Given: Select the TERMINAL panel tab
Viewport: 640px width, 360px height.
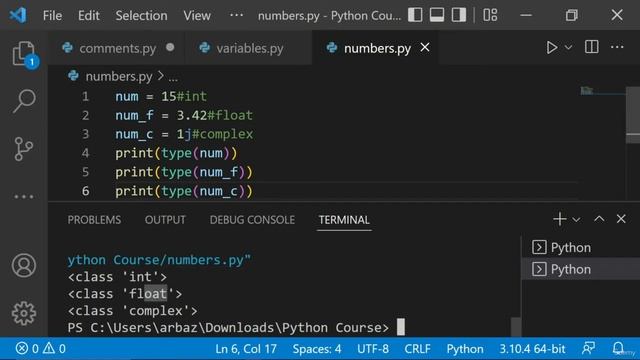Looking at the screenshot, I should coord(344,220).
